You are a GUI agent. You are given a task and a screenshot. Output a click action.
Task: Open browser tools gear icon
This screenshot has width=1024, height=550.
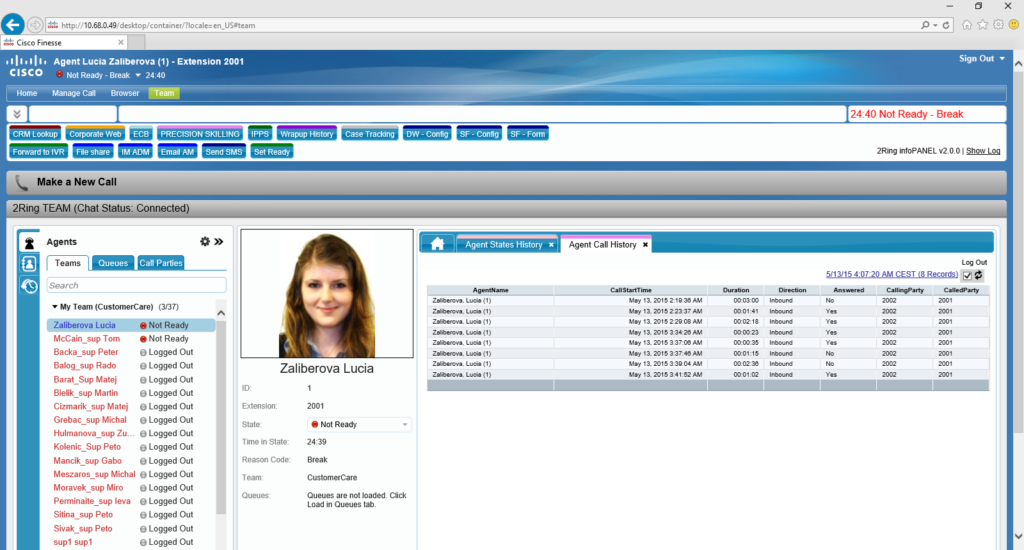[x=998, y=25]
